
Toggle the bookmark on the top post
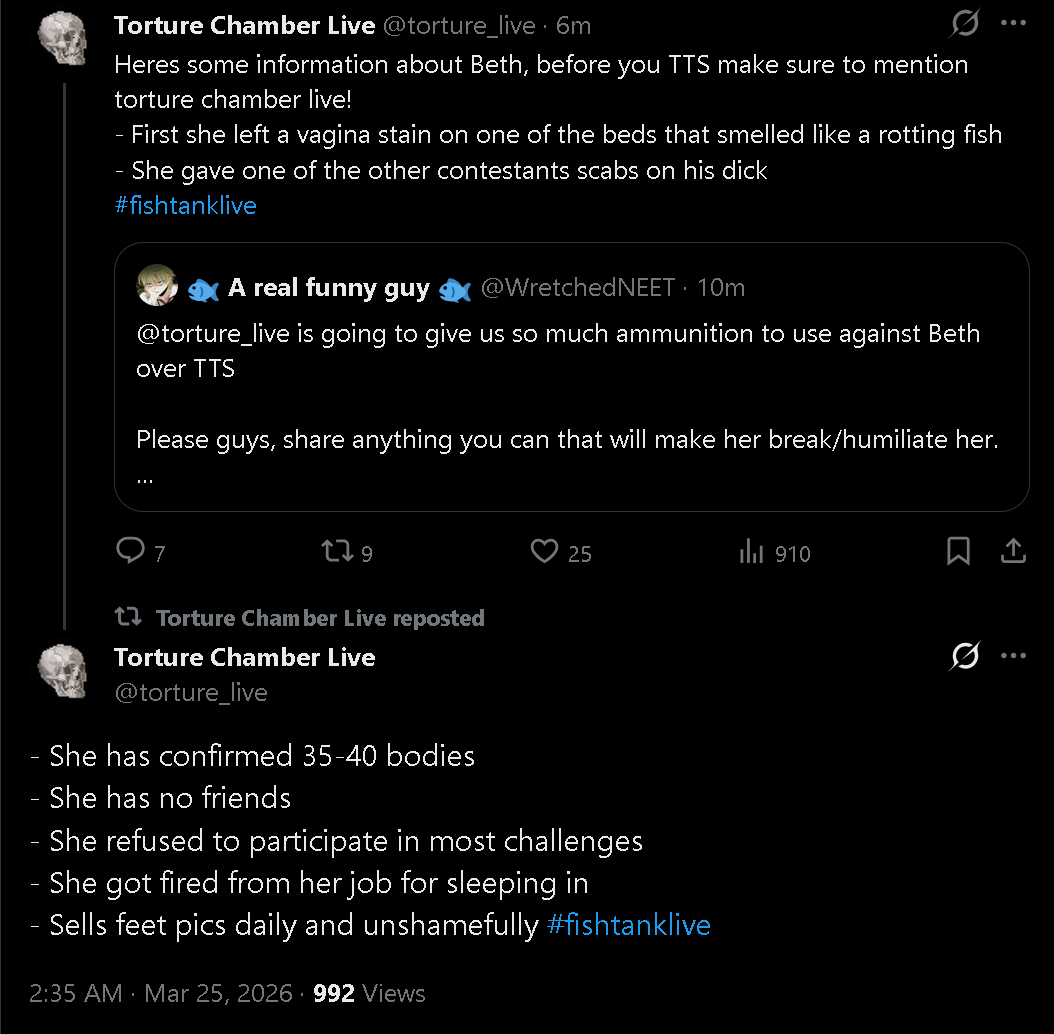958,551
